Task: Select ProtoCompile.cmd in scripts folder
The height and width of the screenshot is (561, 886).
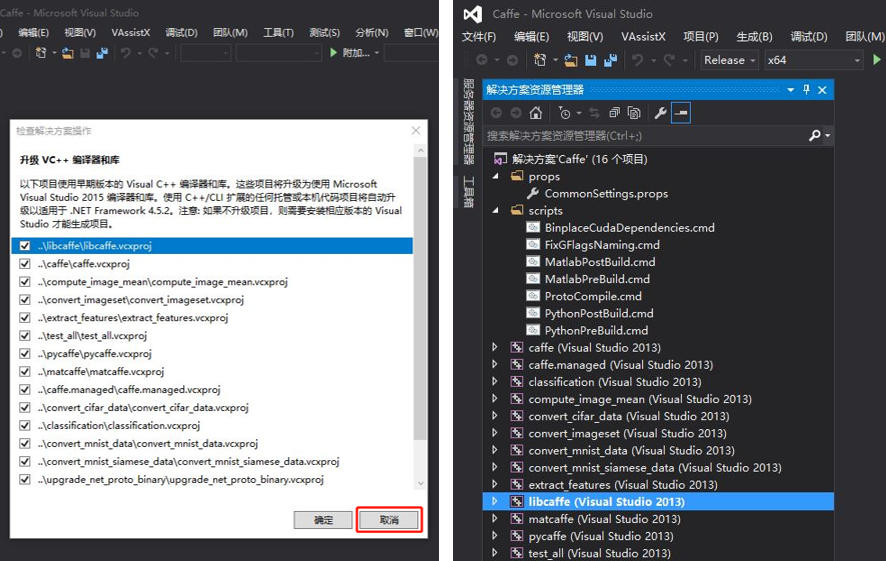Action: 593,296
